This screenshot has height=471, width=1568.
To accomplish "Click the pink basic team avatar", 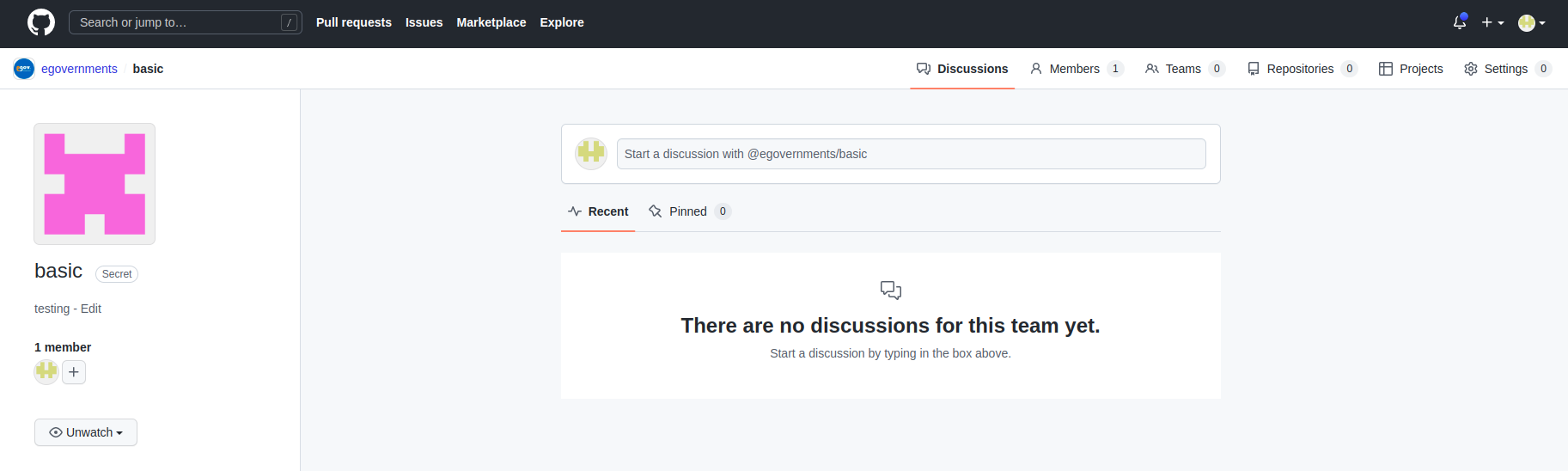I will pyautogui.click(x=95, y=184).
